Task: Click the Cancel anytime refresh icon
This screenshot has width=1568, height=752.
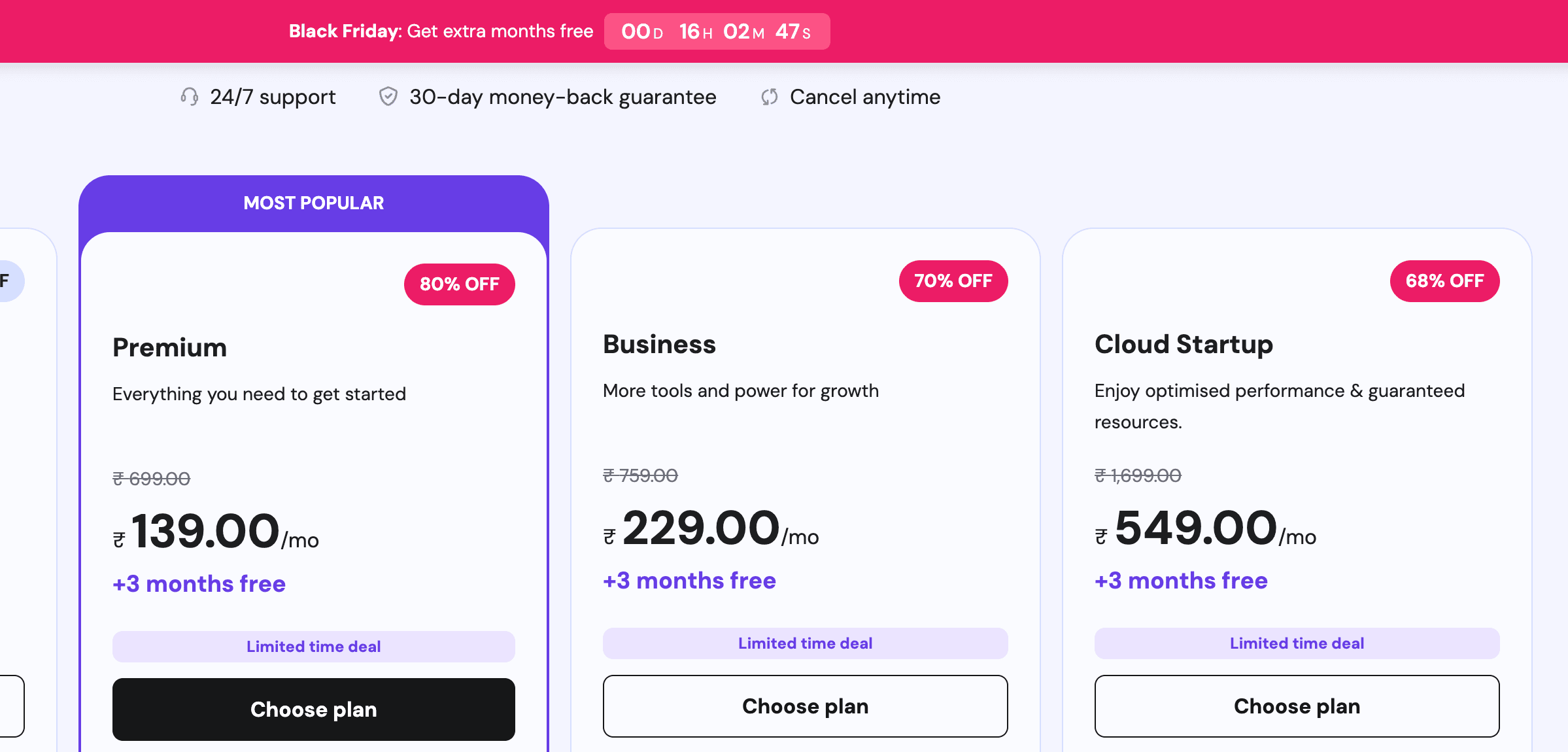Action: coord(770,97)
